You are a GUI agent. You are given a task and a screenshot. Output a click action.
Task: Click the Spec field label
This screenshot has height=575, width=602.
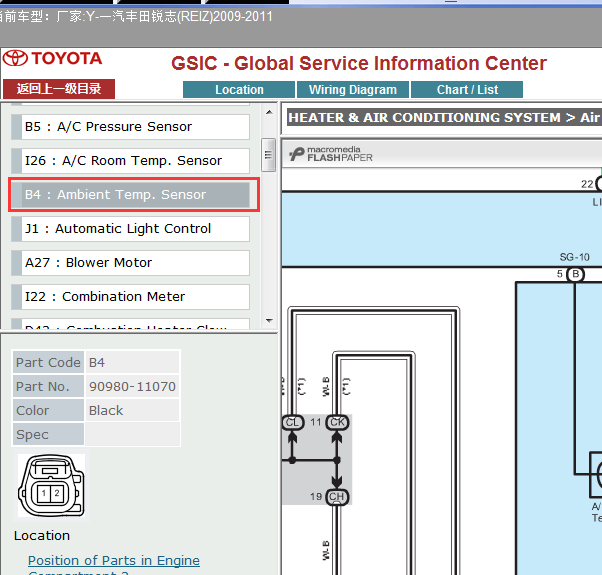tap(48, 434)
